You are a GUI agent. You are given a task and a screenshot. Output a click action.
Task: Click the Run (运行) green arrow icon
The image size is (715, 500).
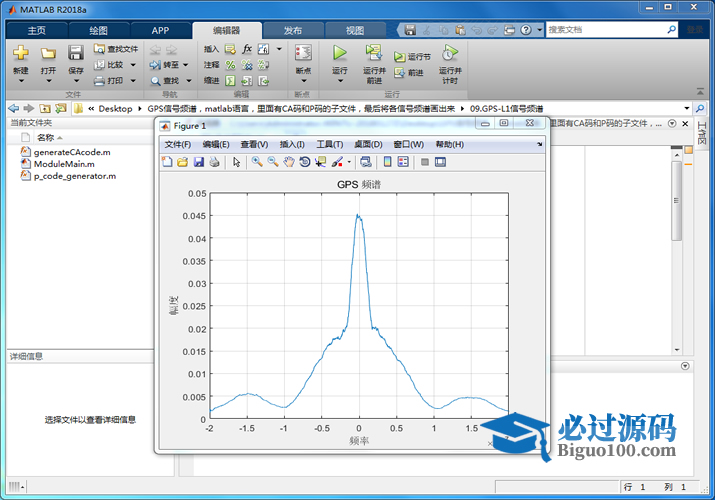(339, 53)
